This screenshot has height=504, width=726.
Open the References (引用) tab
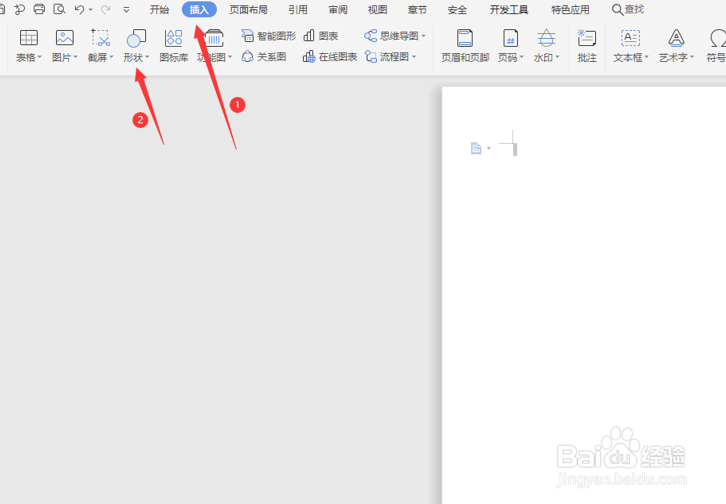(x=298, y=9)
